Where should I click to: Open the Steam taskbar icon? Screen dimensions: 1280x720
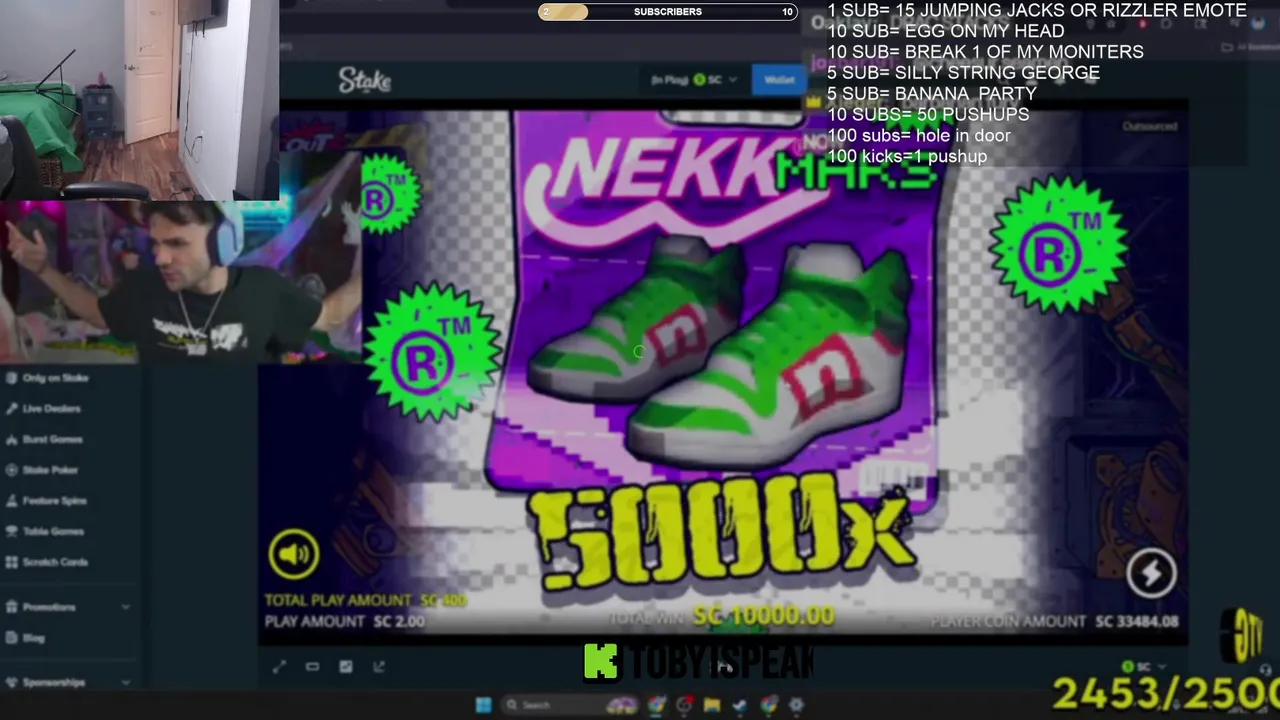click(x=739, y=705)
